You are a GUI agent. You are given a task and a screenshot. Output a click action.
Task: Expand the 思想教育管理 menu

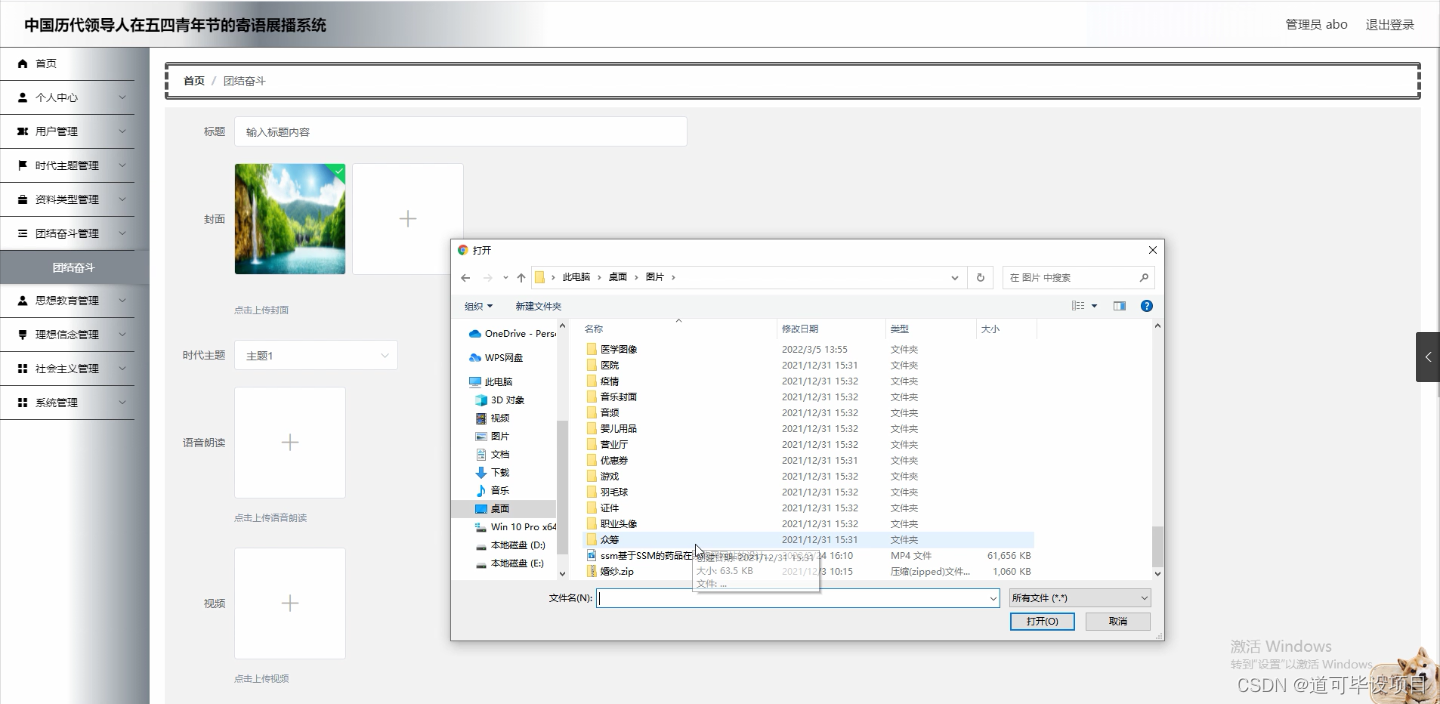[67, 301]
